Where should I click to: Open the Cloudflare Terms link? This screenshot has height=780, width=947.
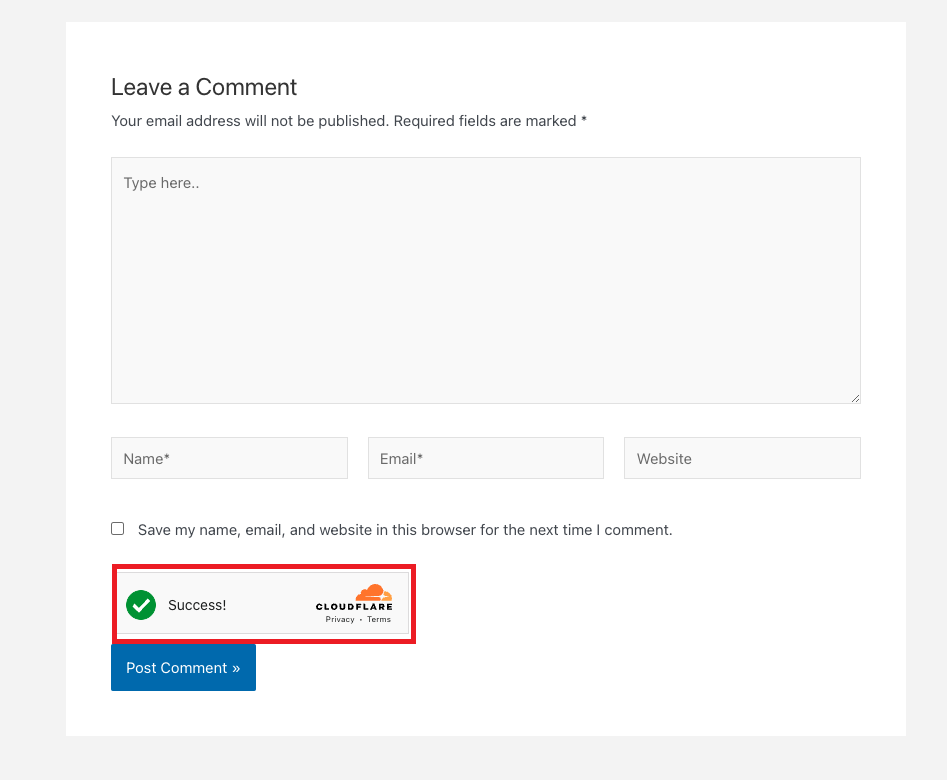click(x=379, y=619)
